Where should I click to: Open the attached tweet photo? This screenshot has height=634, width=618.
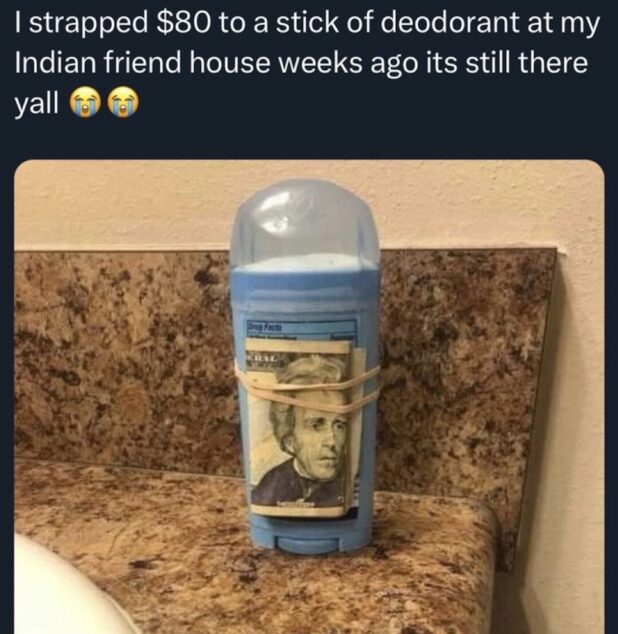coord(309,397)
